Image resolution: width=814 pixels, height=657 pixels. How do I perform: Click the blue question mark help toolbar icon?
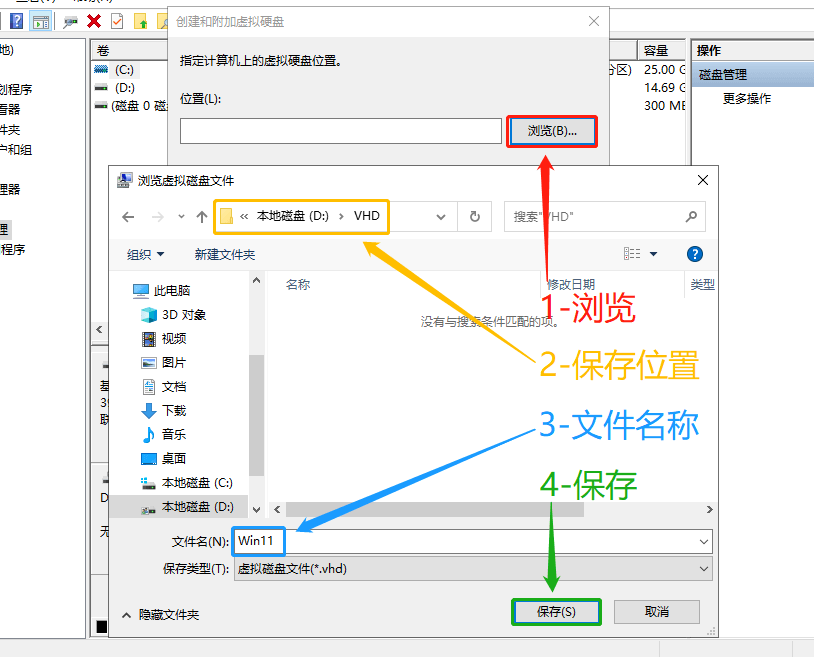click(x=17, y=21)
